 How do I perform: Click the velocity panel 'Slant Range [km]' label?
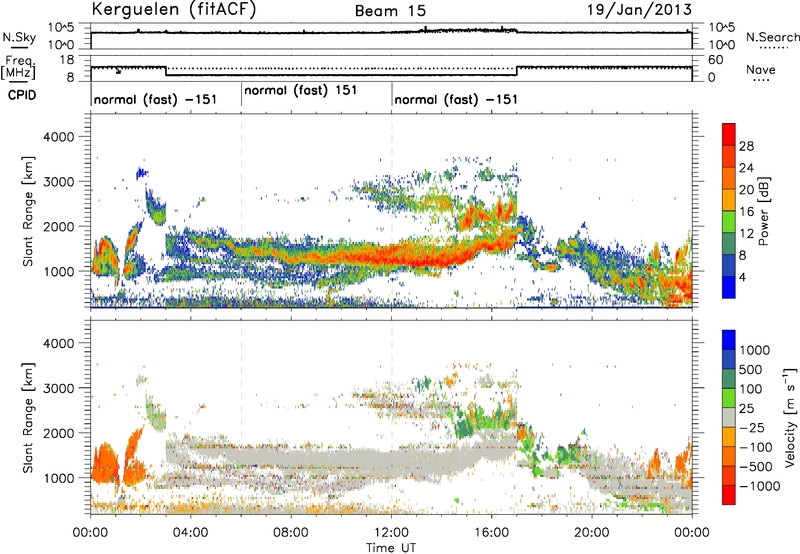point(28,417)
